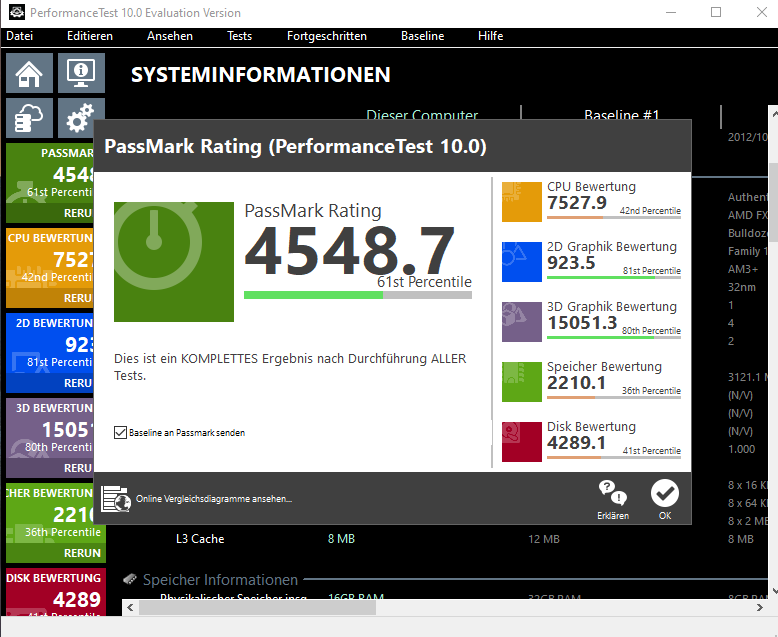Click the red Disk Bewertung icon
Screen dimensions: 778x637
tap(521, 442)
